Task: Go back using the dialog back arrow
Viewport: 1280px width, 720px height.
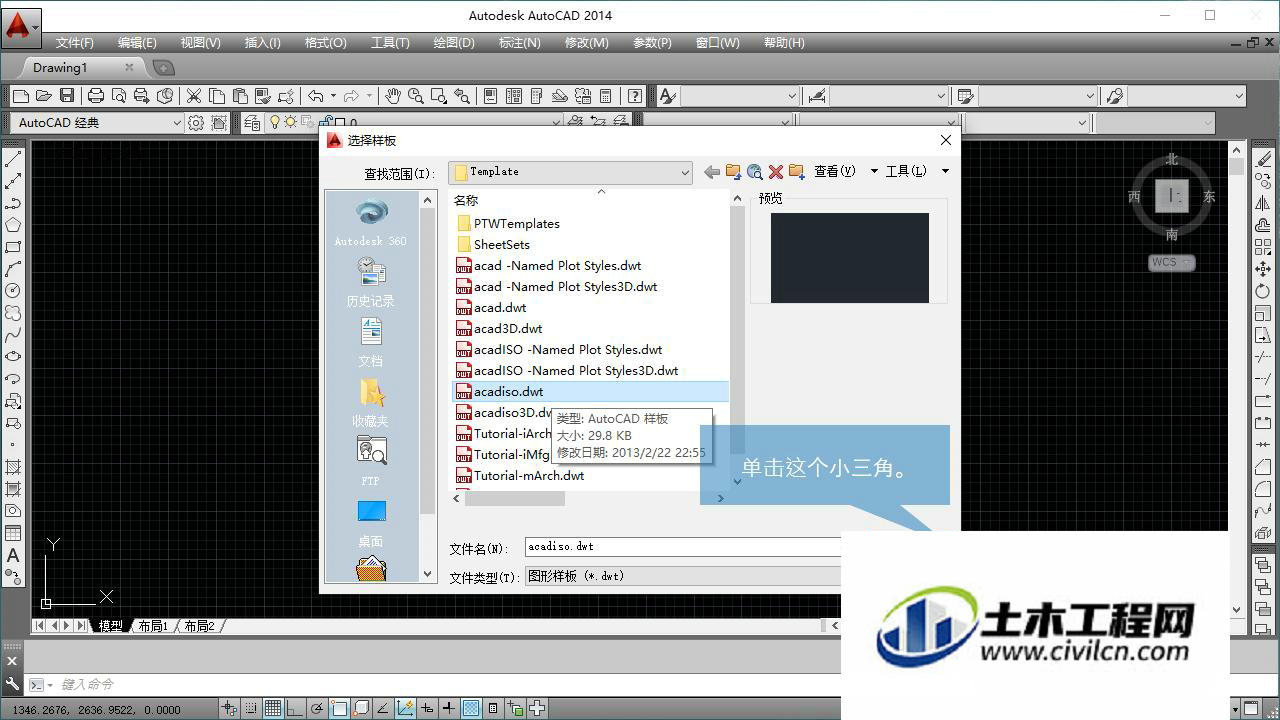Action: click(712, 172)
